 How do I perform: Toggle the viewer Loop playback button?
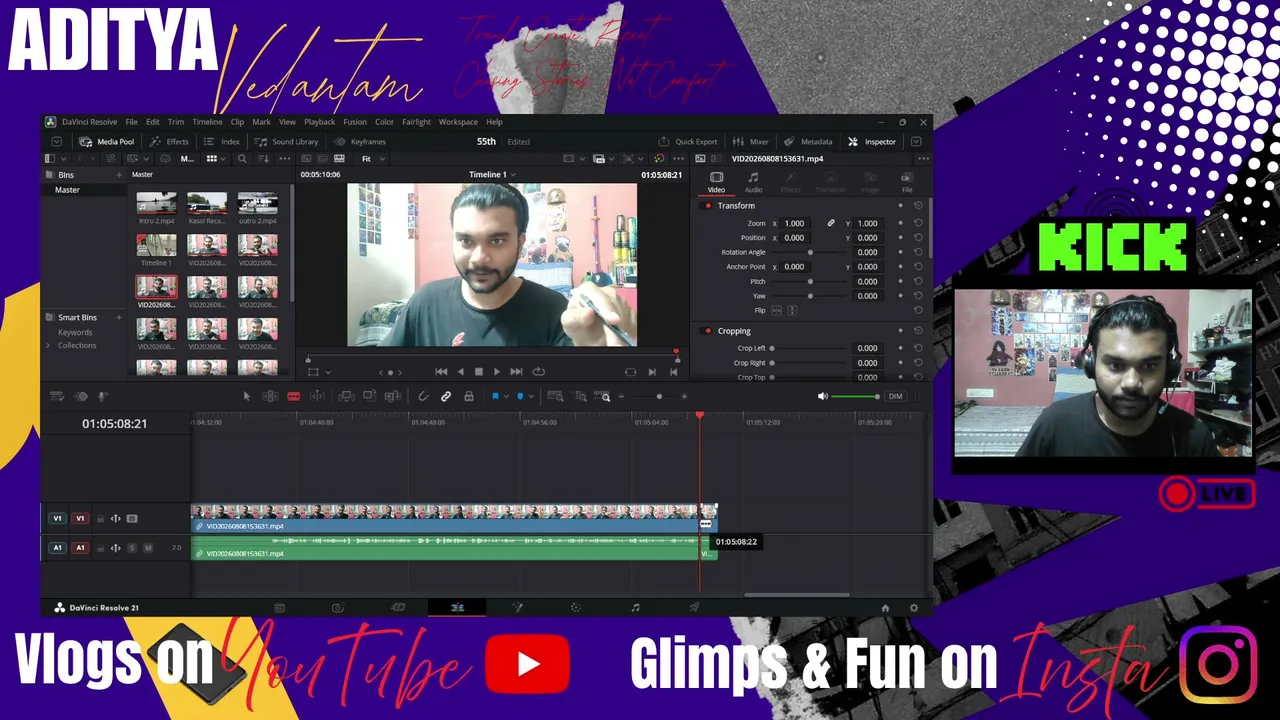(539, 372)
